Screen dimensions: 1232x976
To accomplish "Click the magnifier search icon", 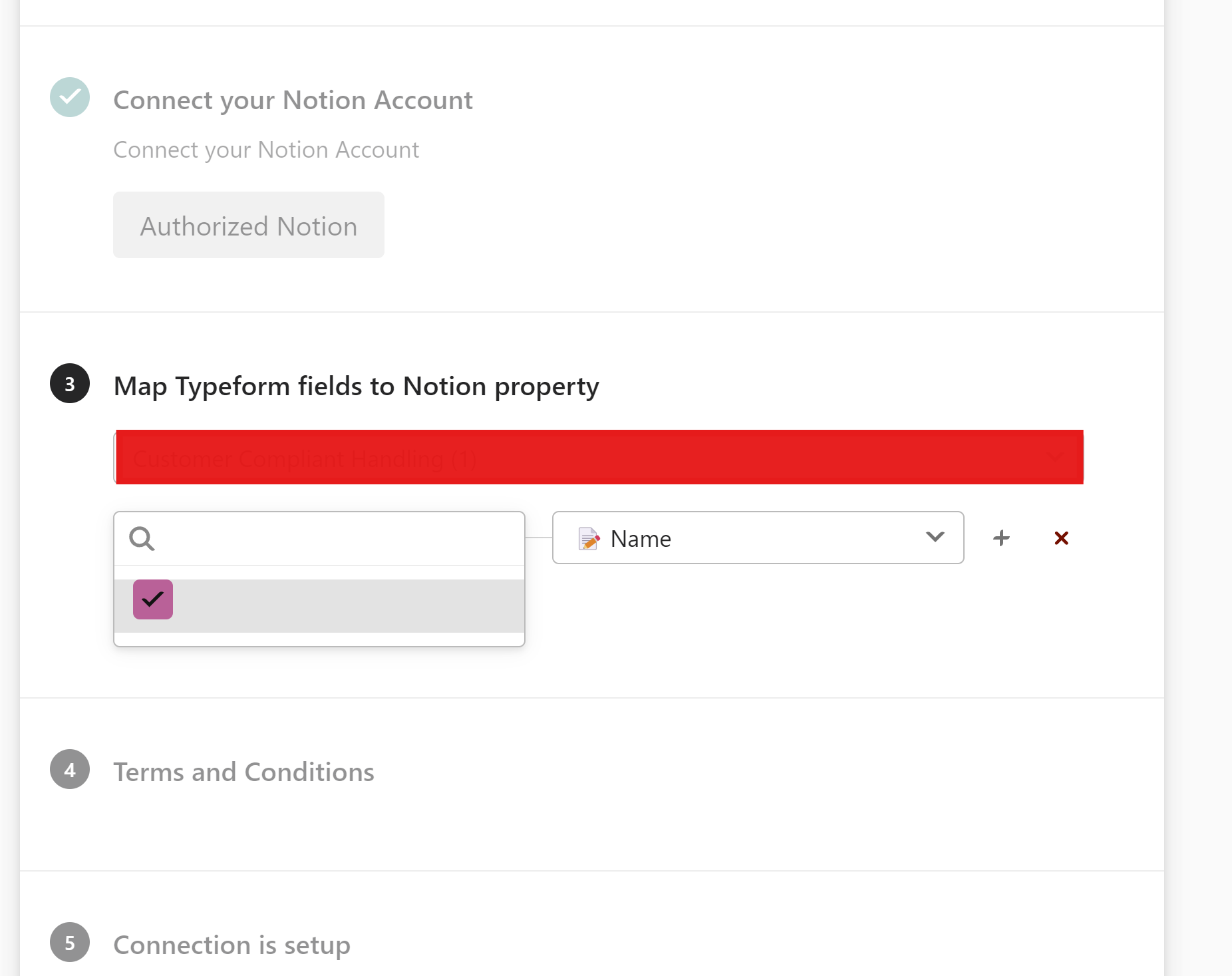I will click(x=142, y=538).
